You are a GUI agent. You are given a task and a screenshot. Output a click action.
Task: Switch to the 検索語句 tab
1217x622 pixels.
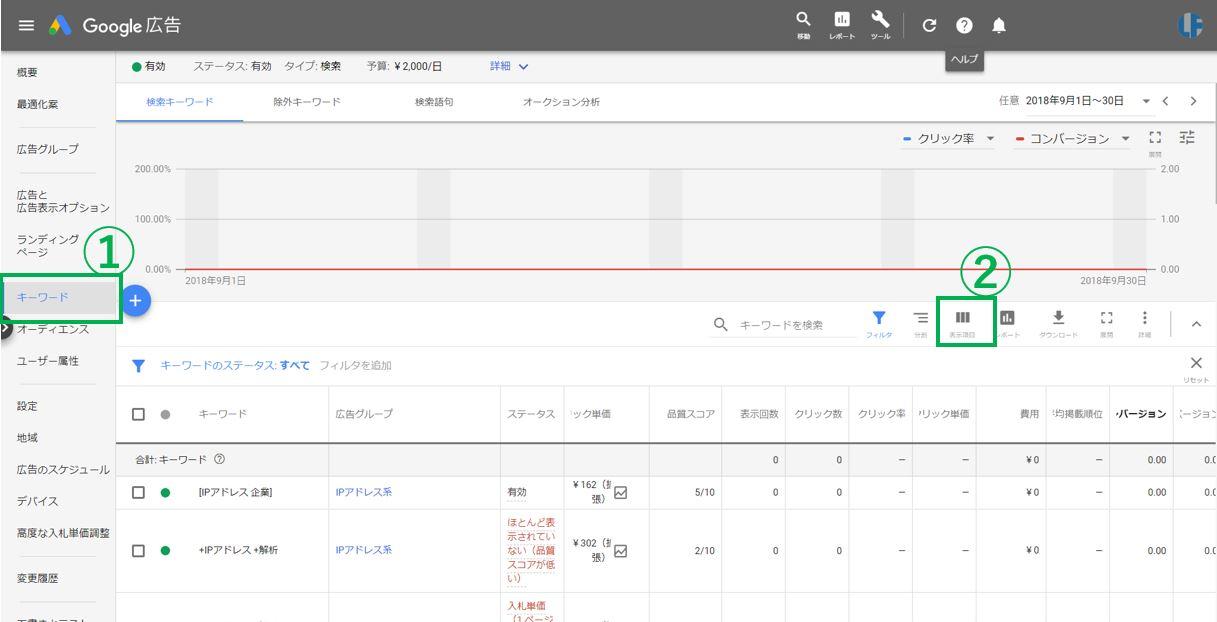[433, 101]
